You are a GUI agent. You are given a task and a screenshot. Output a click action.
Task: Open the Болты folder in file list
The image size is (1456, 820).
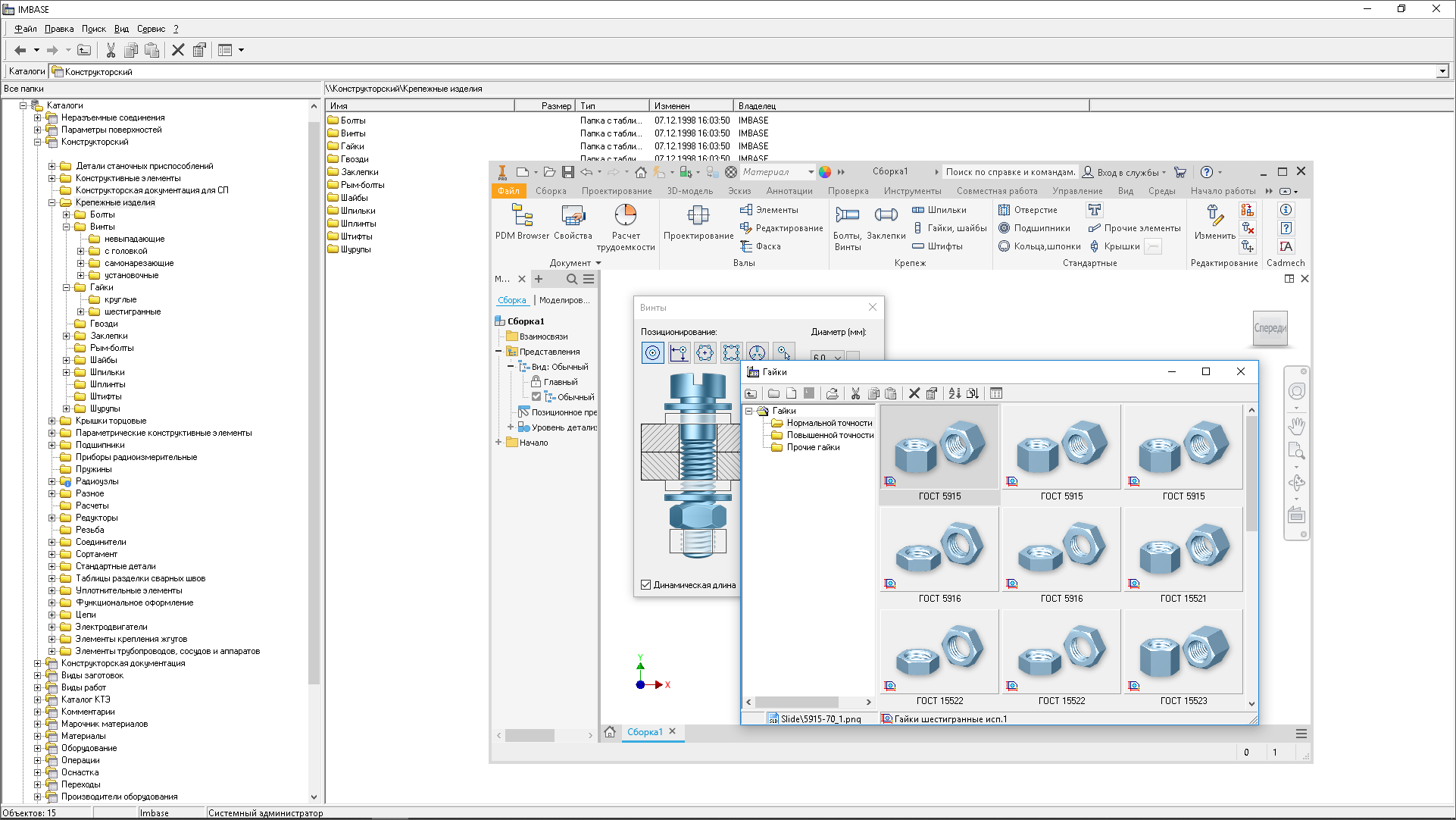pyautogui.click(x=353, y=120)
